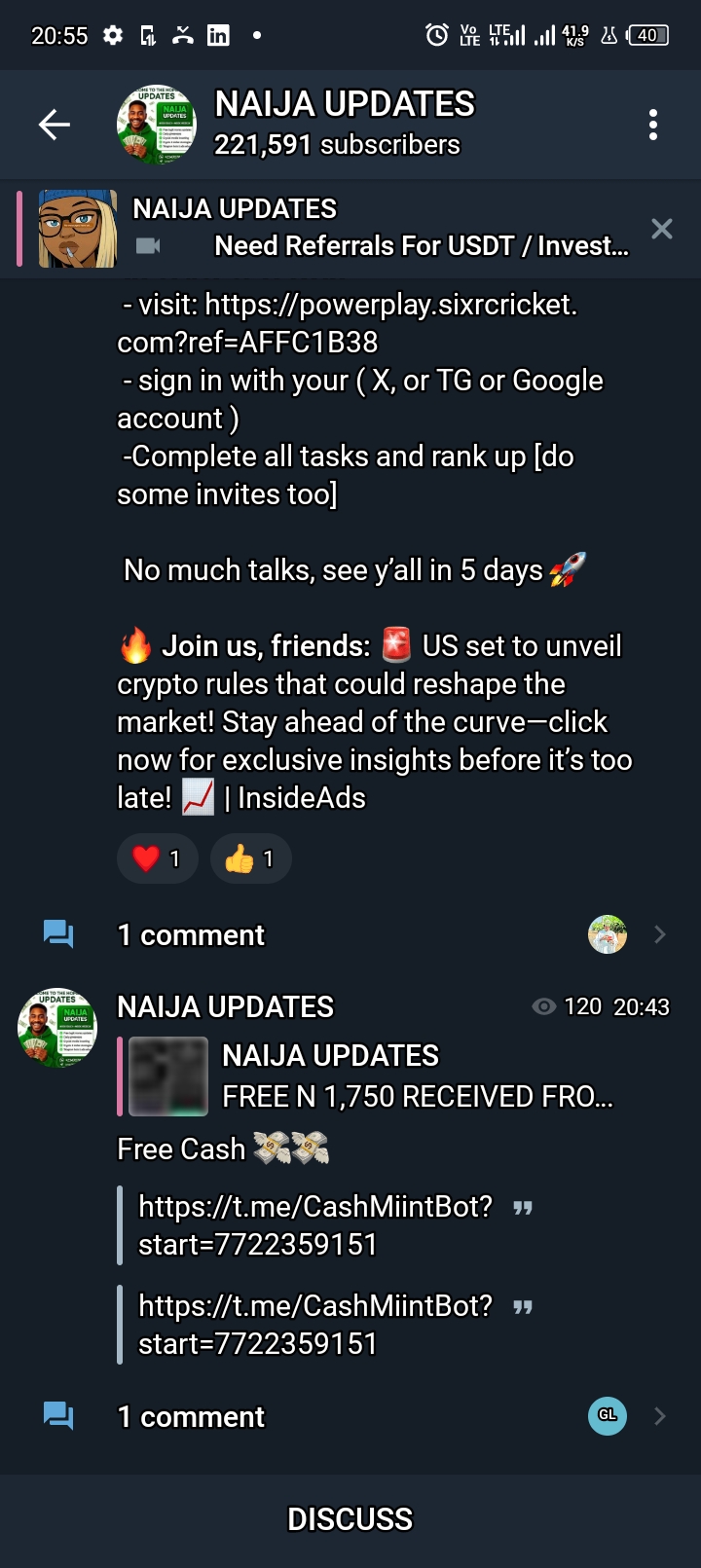Open first CashMiintBot quoted link
Image resolution: width=701 pixels, height=1568 pixels.
[x=315, y=1224]
